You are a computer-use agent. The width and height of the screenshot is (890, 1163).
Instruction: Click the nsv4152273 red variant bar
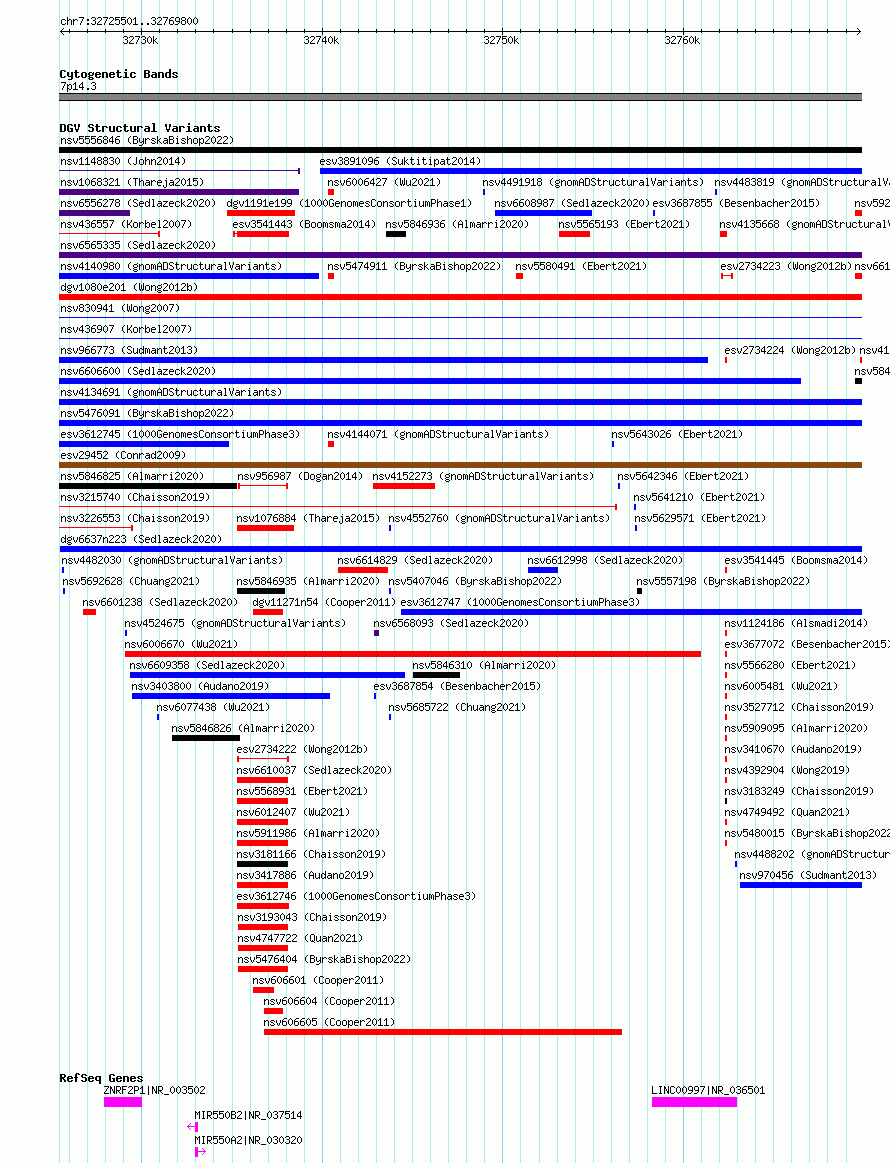click(403, 486)
